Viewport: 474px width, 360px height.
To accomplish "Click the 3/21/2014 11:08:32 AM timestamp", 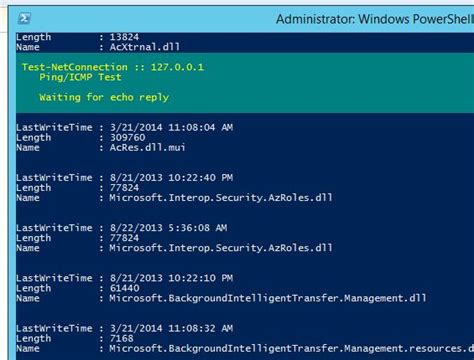I will [x=171, y=329].
